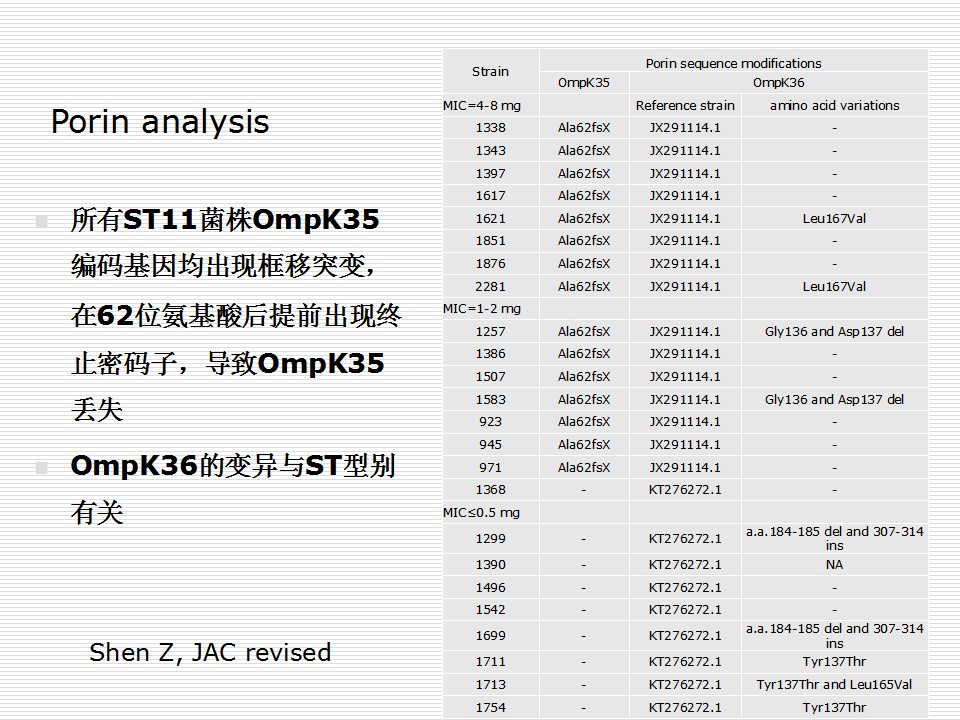Click 'Ala62fsX' in the 971 row

point(583,468)
